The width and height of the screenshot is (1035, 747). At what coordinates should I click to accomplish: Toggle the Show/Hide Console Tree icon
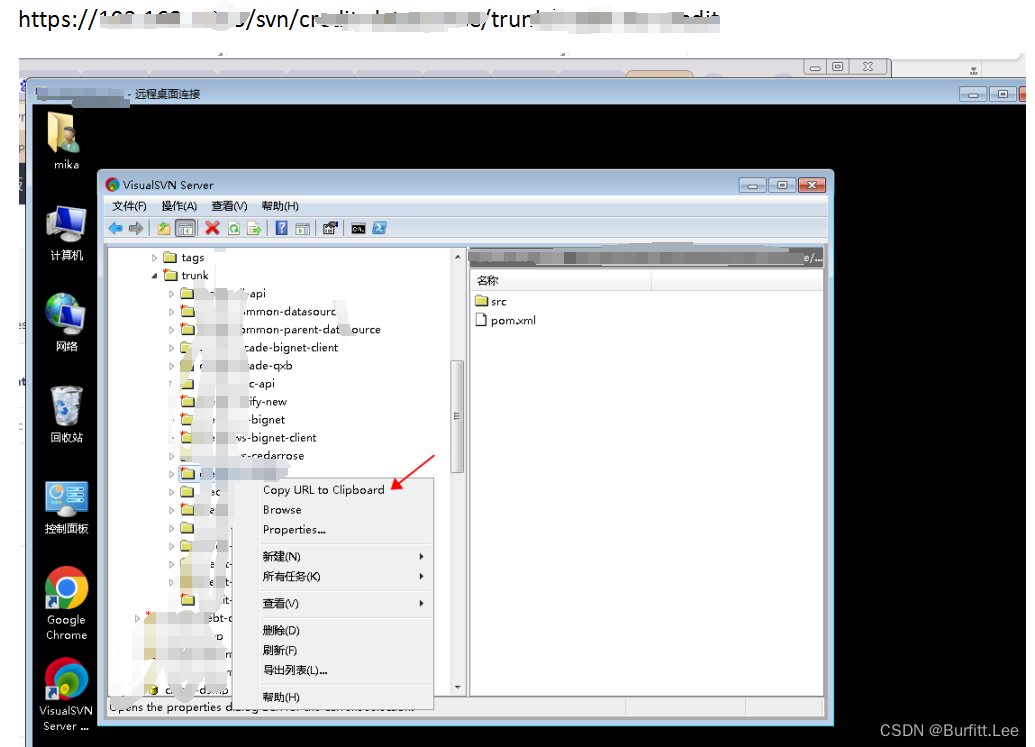point(185,228)
